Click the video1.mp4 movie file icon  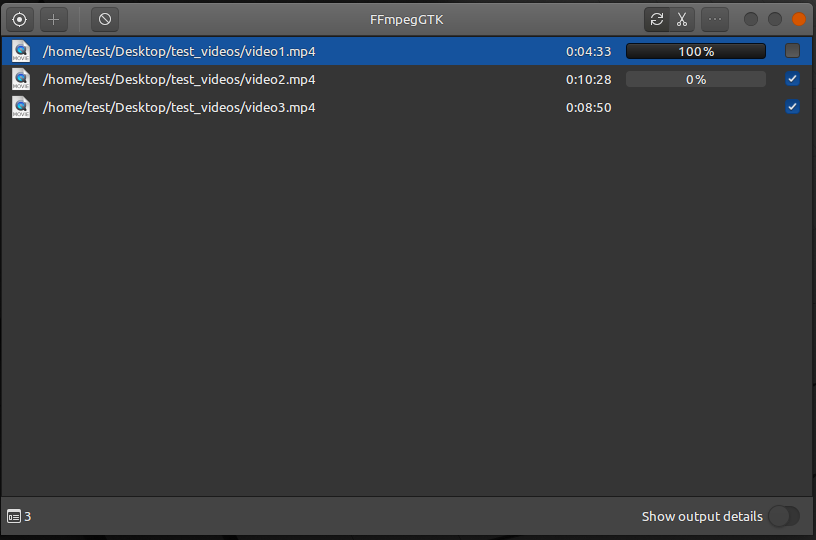tap(21, 52)
